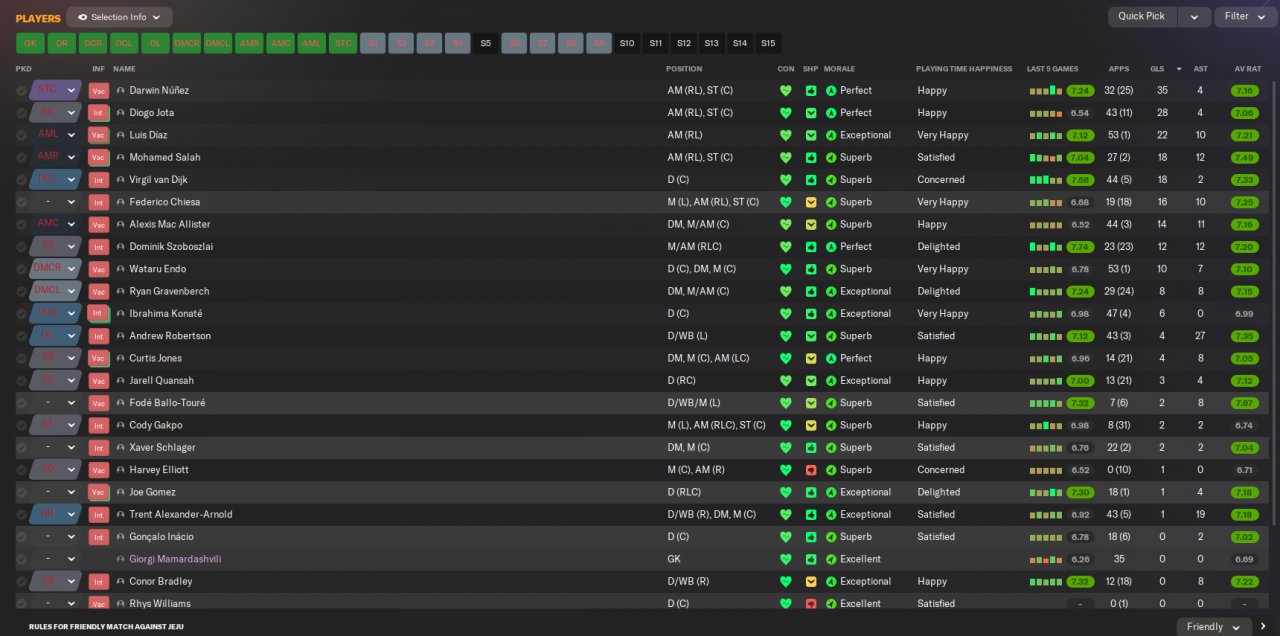Image resolution: width=1280 pixels, height=636 pixels.
Task: Click the Vac status badge for Darwin Núñez
Action: (x=98, y=90)
